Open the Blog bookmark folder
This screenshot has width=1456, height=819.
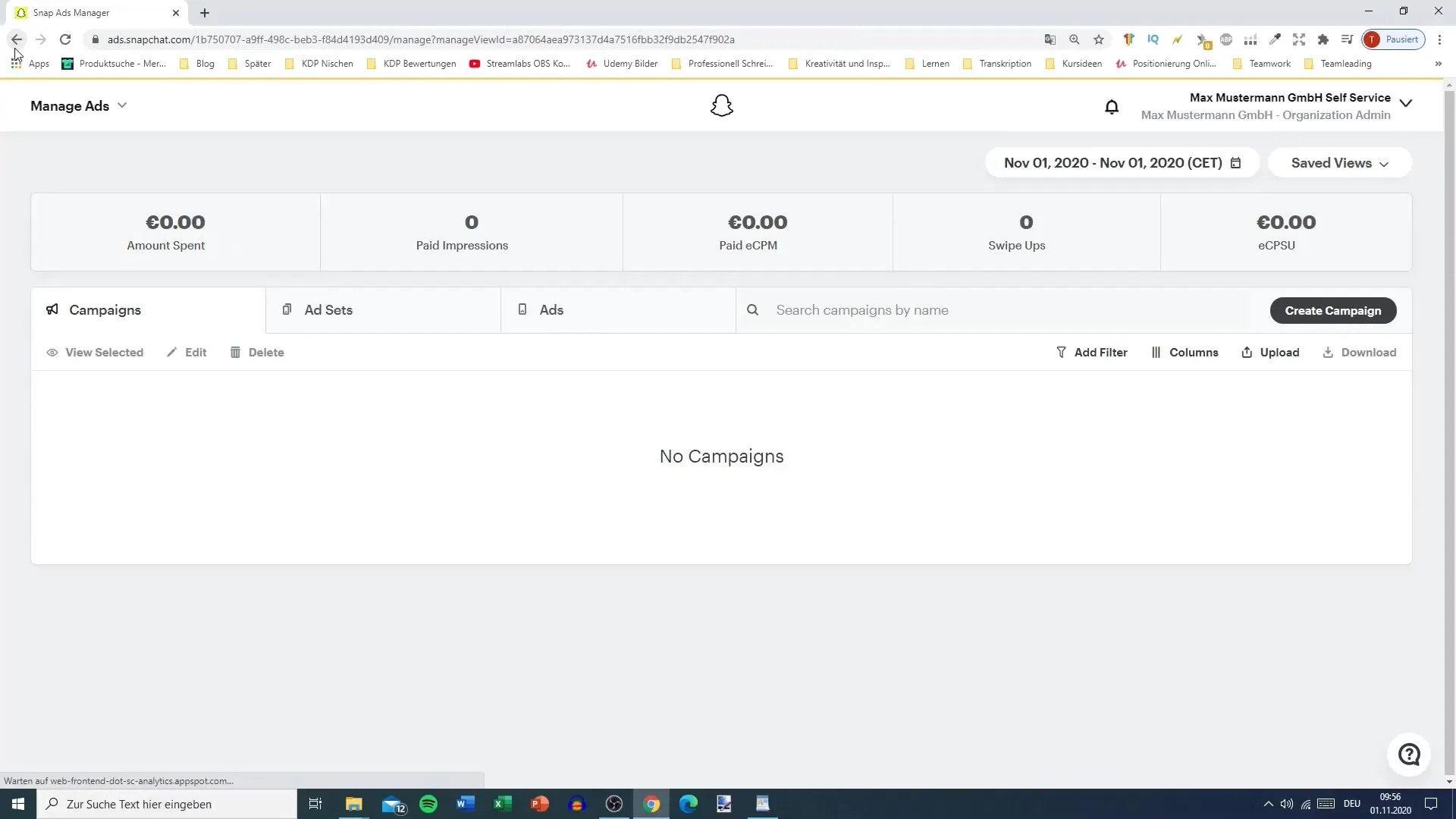coord(197,64)
